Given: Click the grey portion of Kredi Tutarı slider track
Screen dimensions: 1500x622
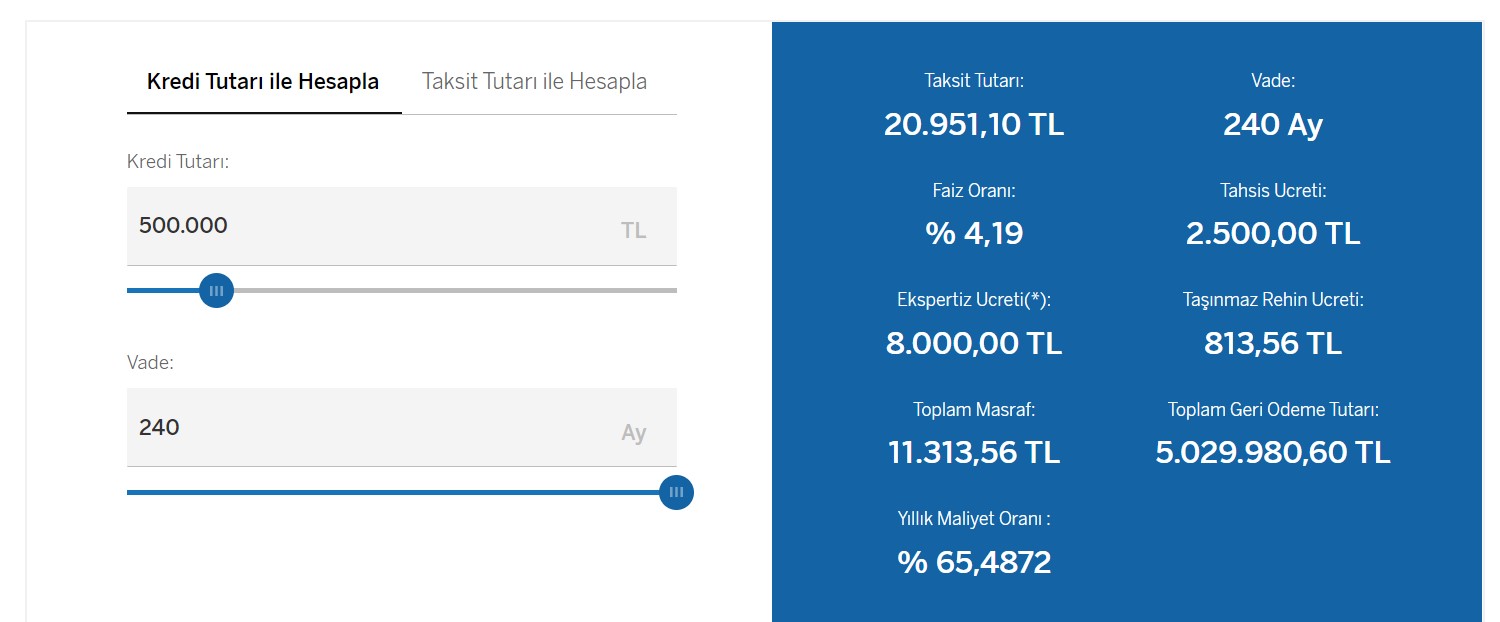Looking at the screenshot, I should pyautogui.click(x=455, y=291).
